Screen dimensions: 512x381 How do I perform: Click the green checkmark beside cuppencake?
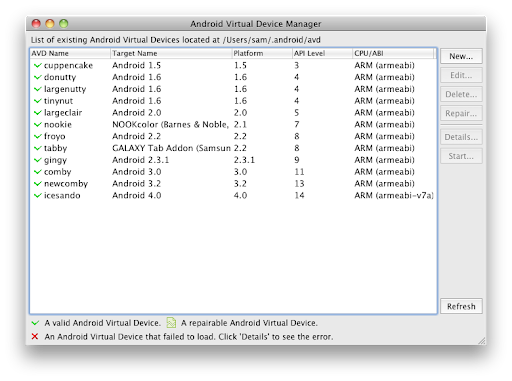37,65
